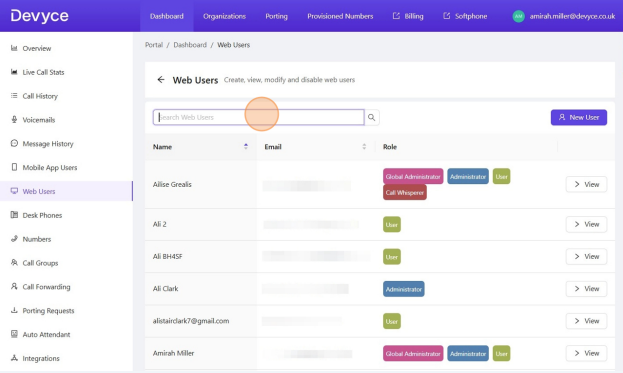
Task: Click the Overview chart icon
Action: 14,48
